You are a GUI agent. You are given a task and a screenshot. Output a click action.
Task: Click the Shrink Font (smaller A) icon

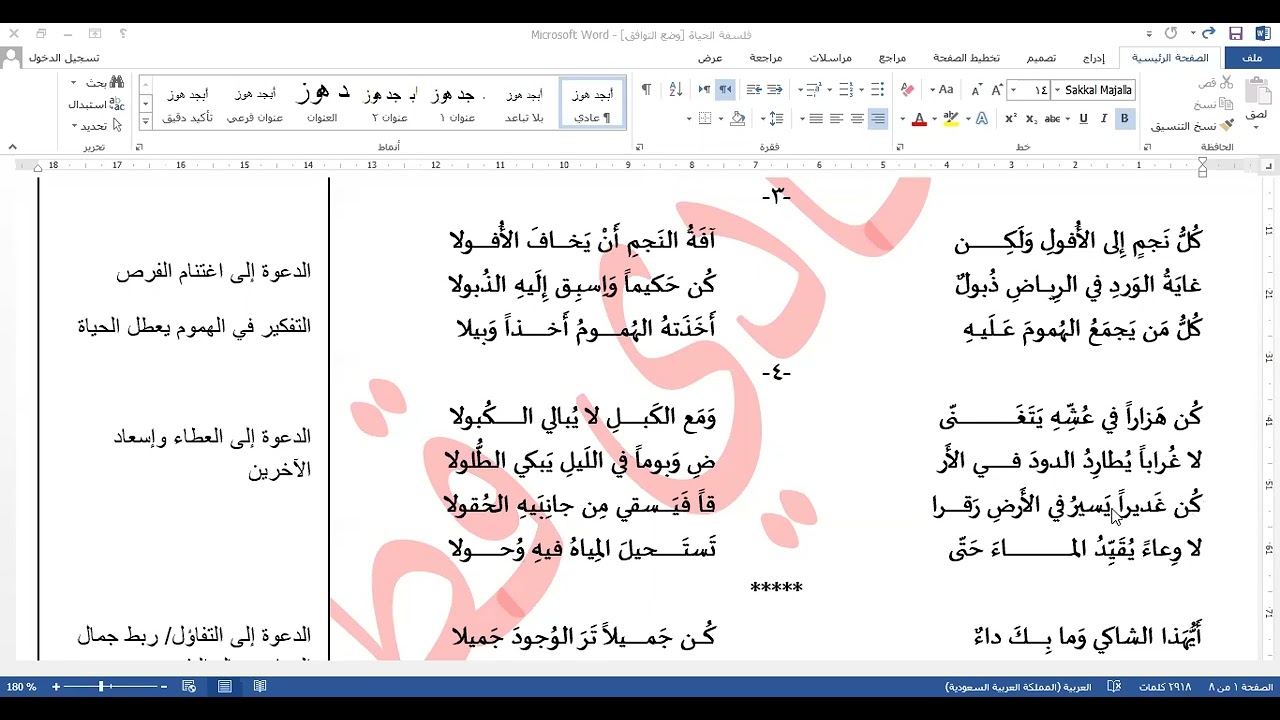coord(975,90)
